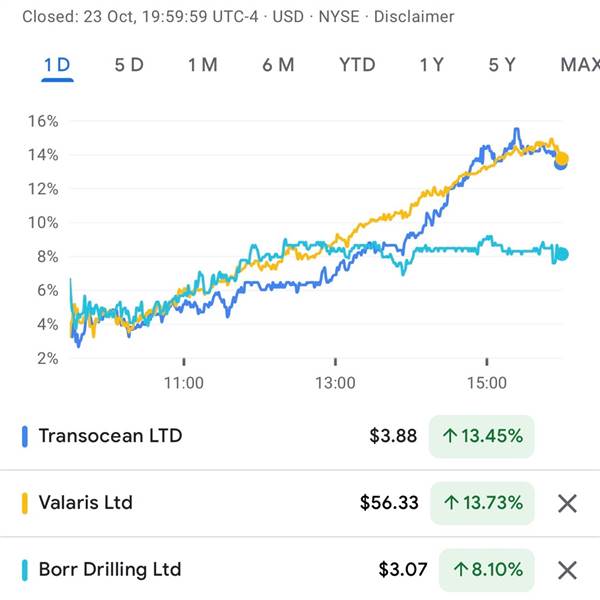
Task: Switch to the 1 Y chart view
Action: pyautogui.click(x=432, y=65)
